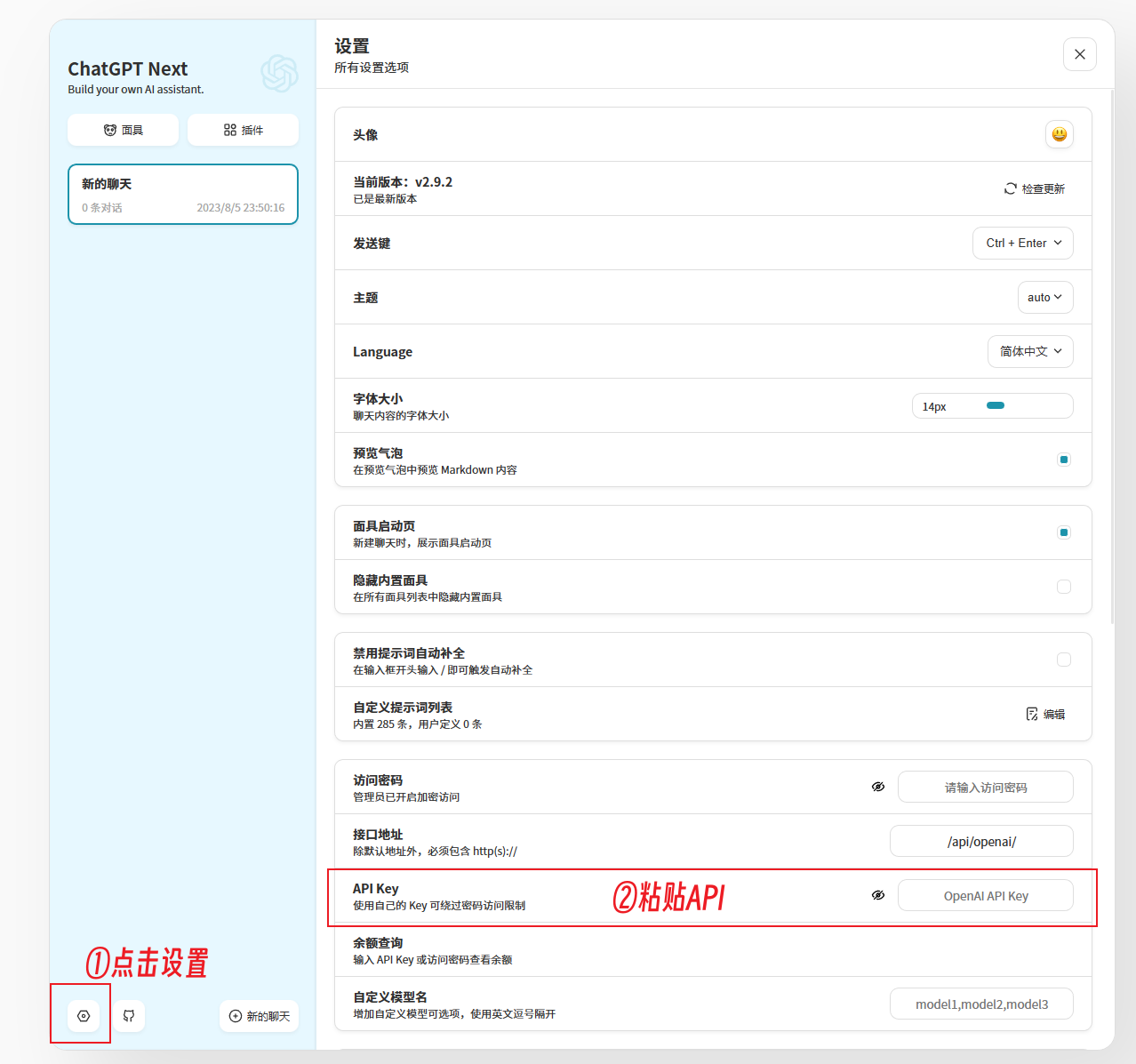Click the 管理员已开启加密访问 note
This screenshot has width=1136, height=1064.
406,797
